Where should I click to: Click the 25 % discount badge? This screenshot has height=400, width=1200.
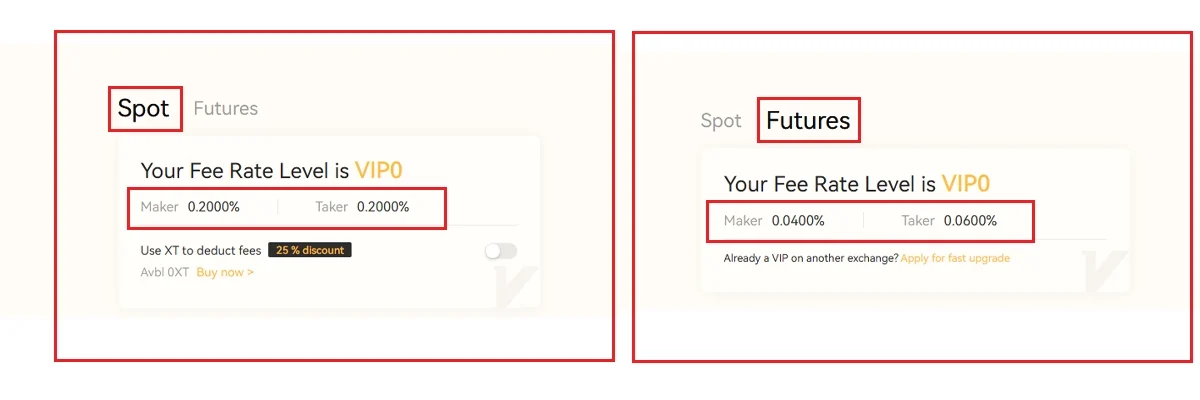click(309, 249)
